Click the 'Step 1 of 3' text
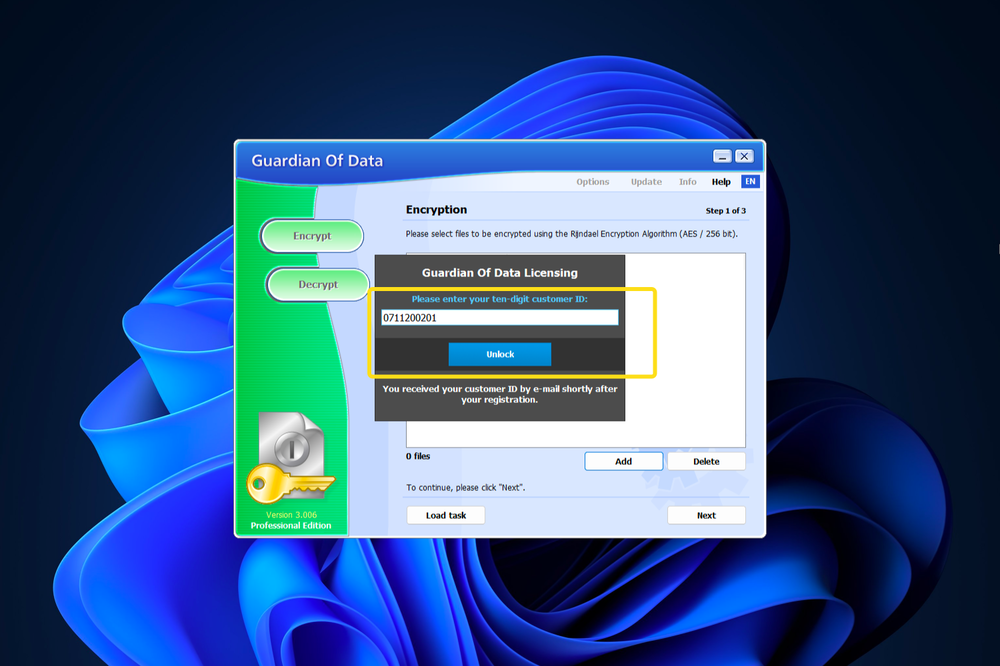Viewport: 1000px width, 666px height. pyautogui.click(x=726, y=211)
